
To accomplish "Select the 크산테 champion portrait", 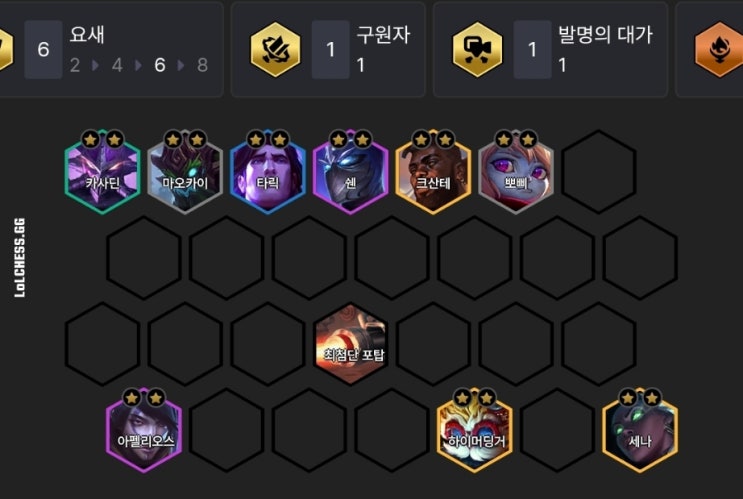I will point(433,172).
